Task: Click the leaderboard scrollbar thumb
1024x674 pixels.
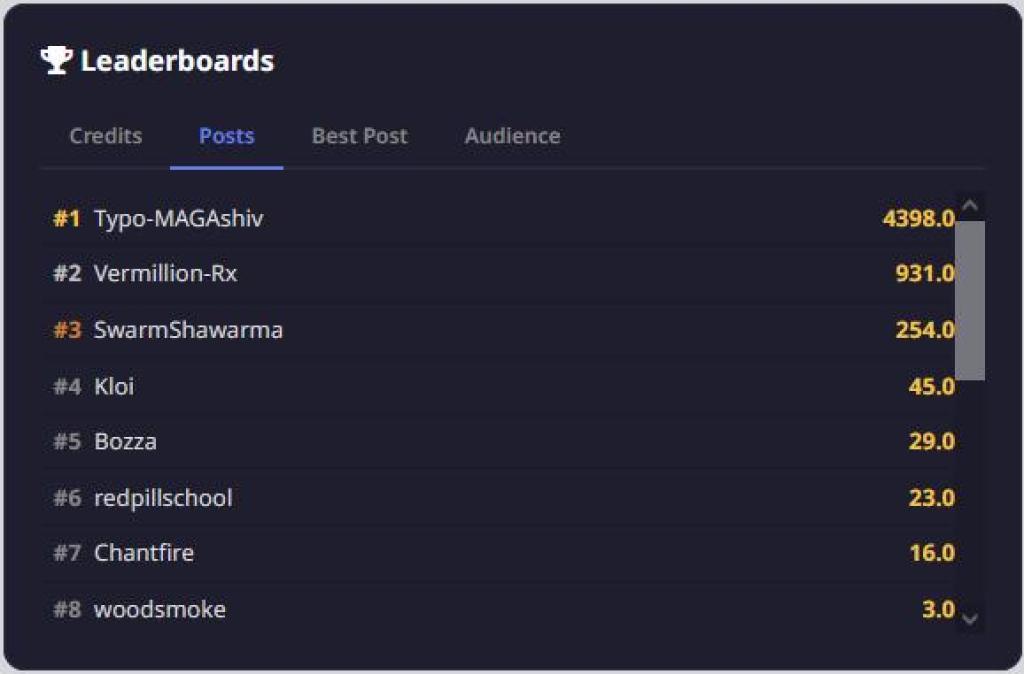Action: click(x=969, y=300)
